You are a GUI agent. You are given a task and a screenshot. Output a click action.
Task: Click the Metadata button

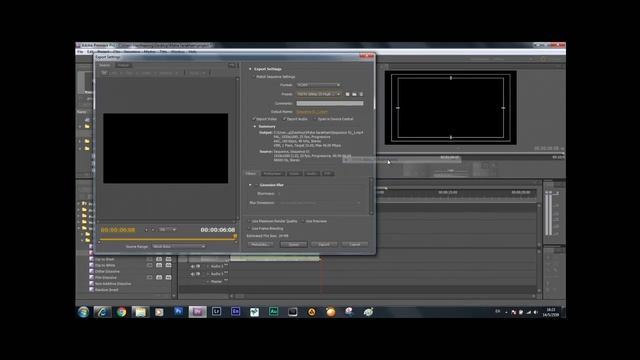[x=260, y=244]
